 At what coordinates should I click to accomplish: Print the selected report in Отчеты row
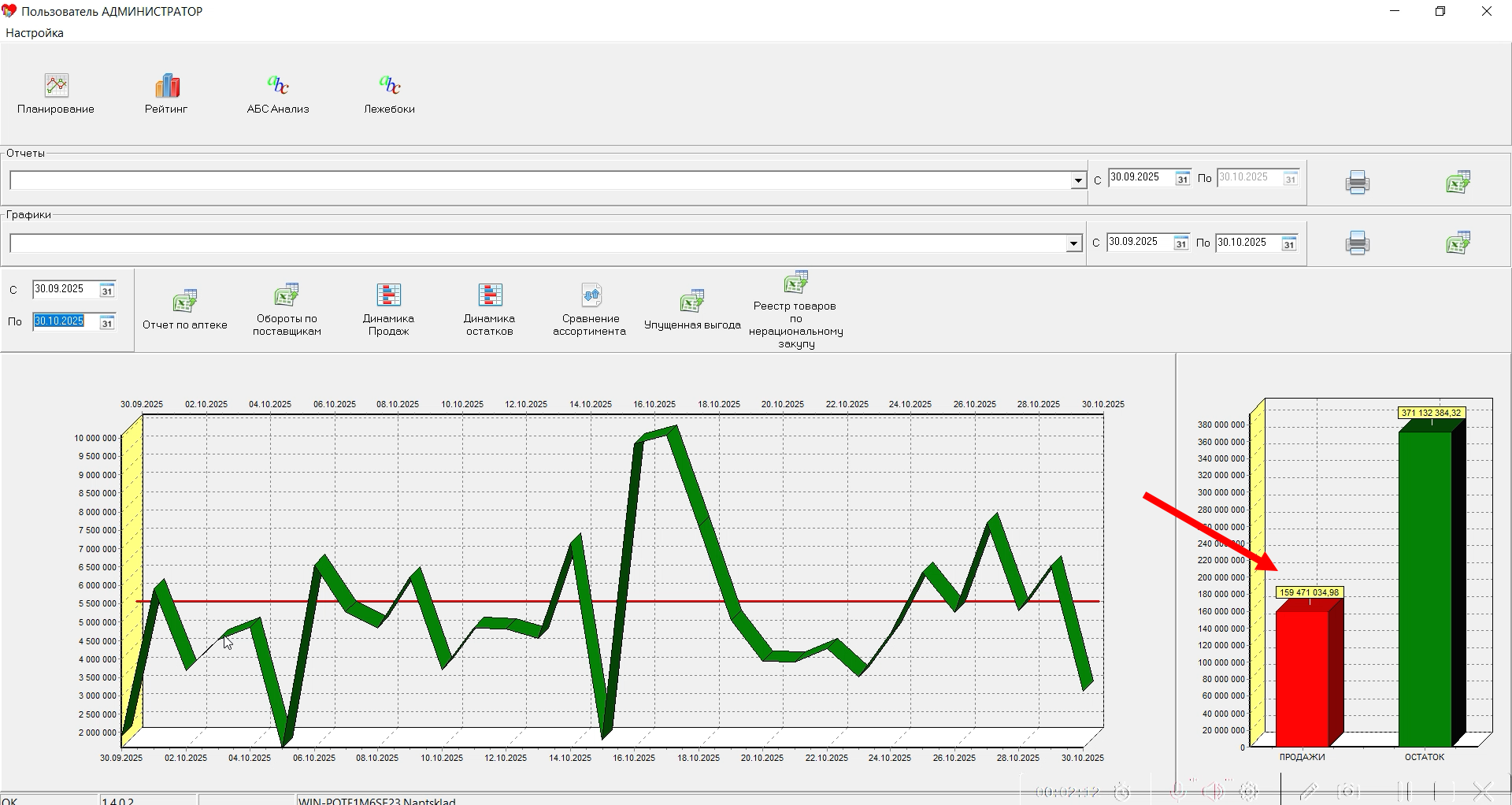1357,182
